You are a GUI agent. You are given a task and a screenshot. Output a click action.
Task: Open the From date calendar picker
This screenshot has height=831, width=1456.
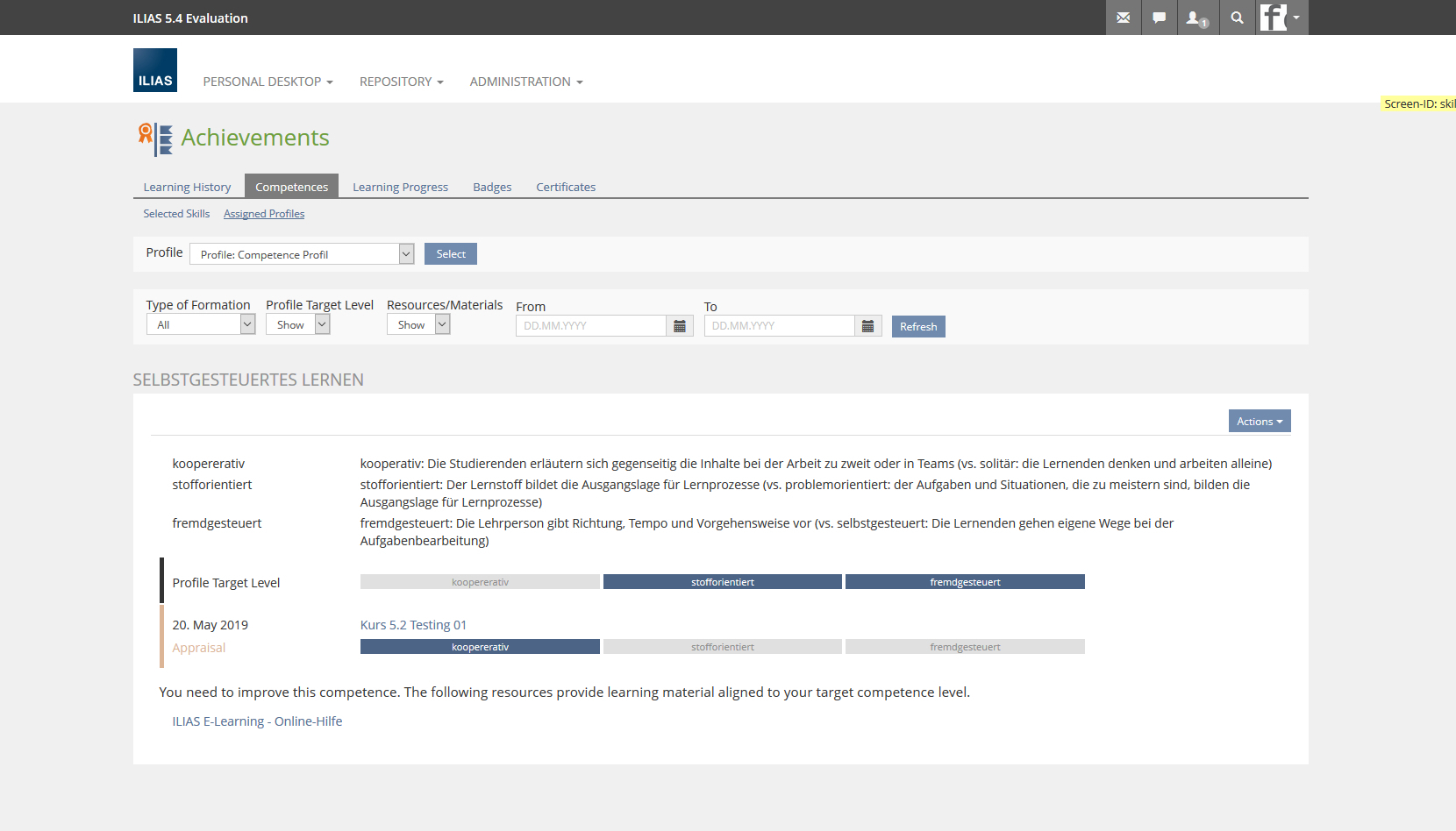click(x=680, y=326)
